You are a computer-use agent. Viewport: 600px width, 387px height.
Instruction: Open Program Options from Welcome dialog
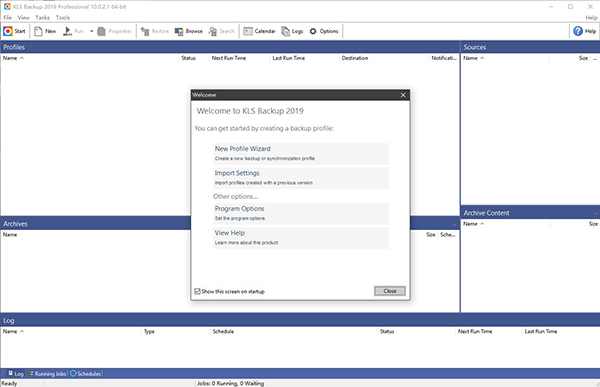(x=301, y=214)
